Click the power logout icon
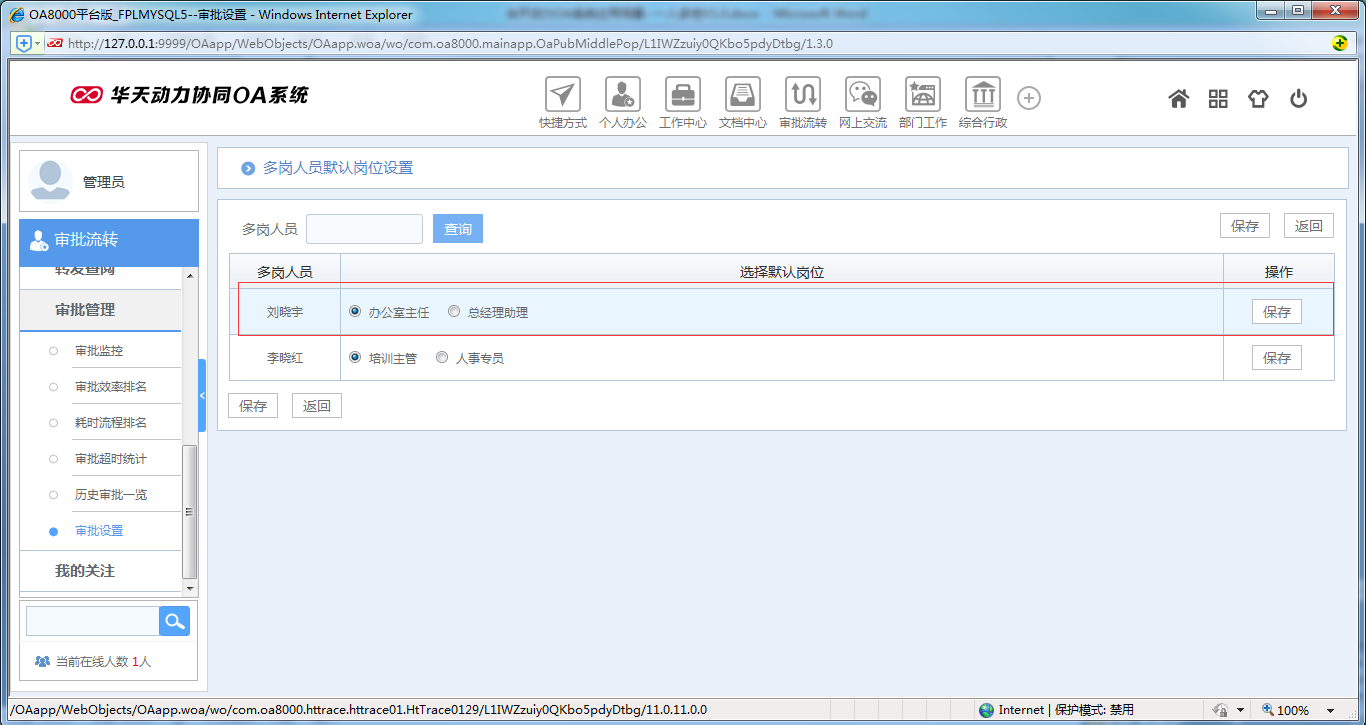This screenshot has height=725, width=1366. coord(1298,98)
